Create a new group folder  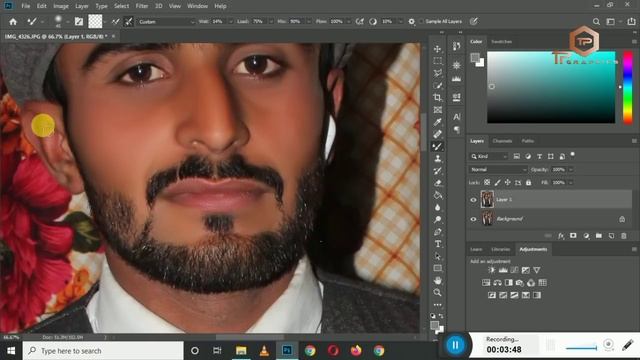[599, 236]
